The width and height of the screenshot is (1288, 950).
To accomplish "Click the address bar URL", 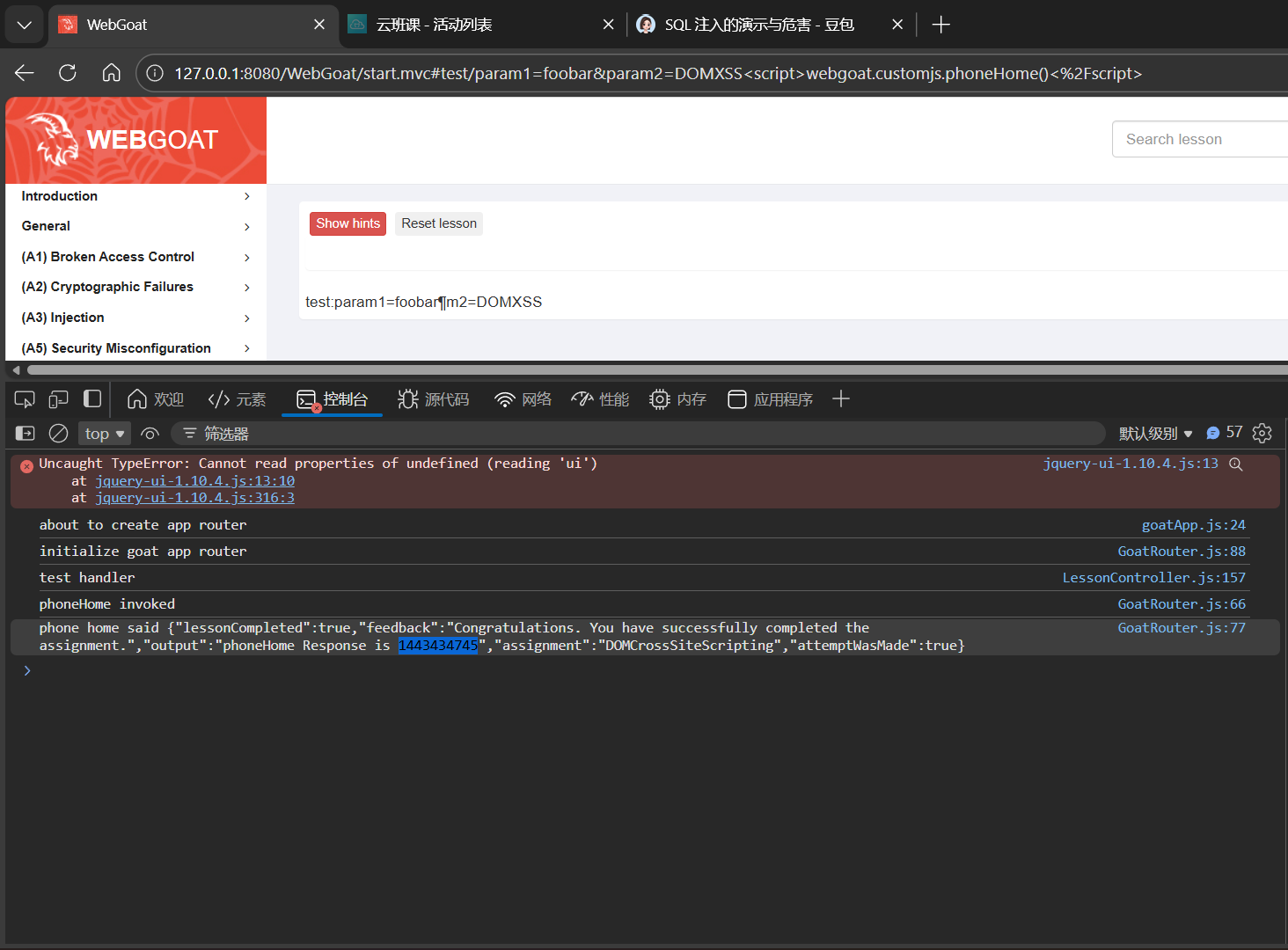I will (658, 74).
